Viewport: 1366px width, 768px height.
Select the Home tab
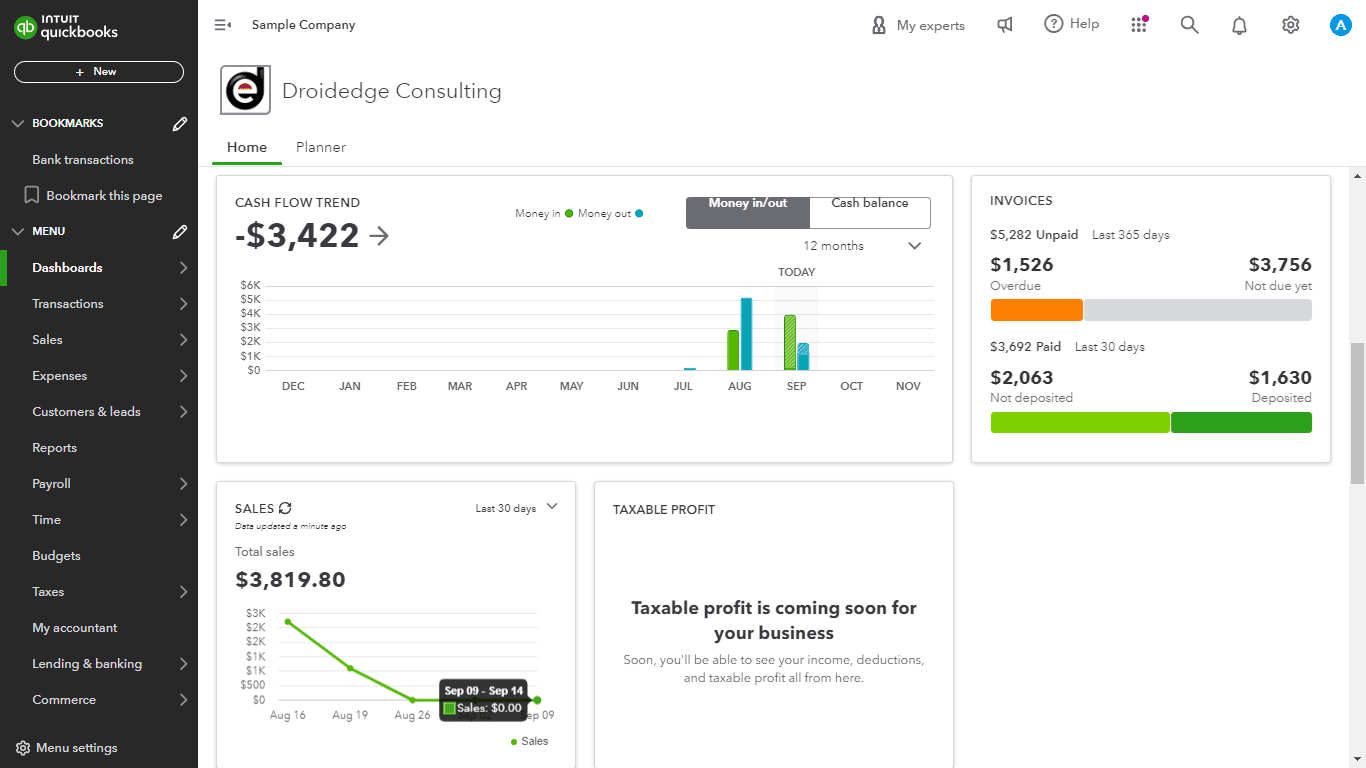click(x=247, y=147)
